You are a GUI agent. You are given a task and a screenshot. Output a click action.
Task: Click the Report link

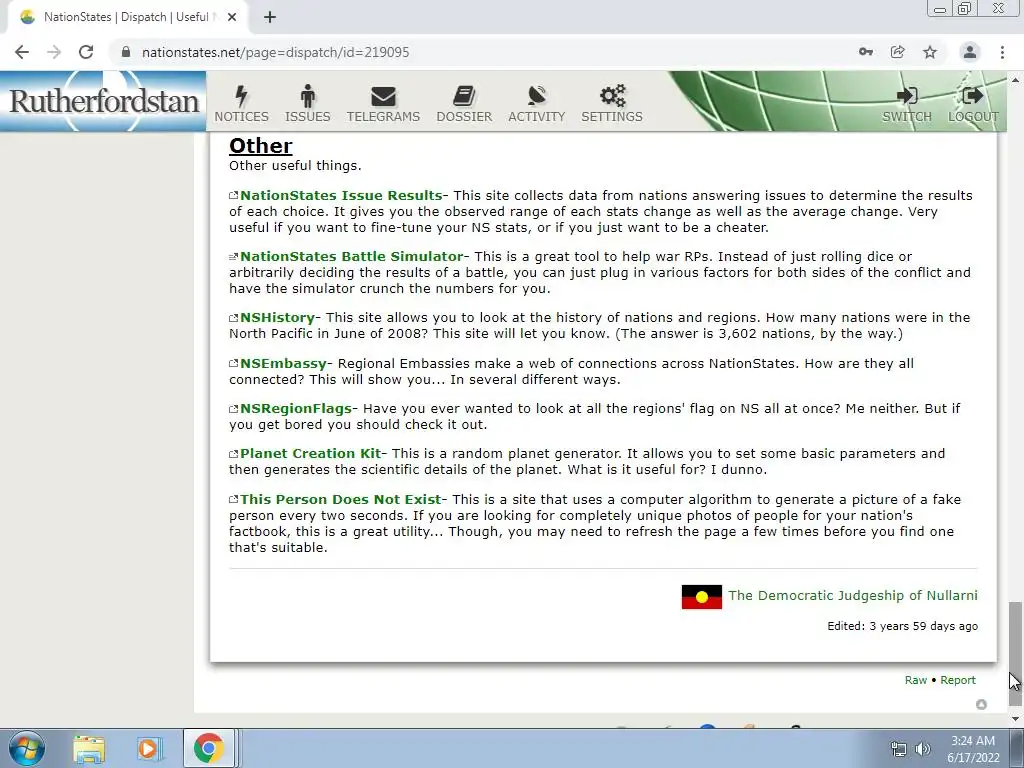click(958, 680)
